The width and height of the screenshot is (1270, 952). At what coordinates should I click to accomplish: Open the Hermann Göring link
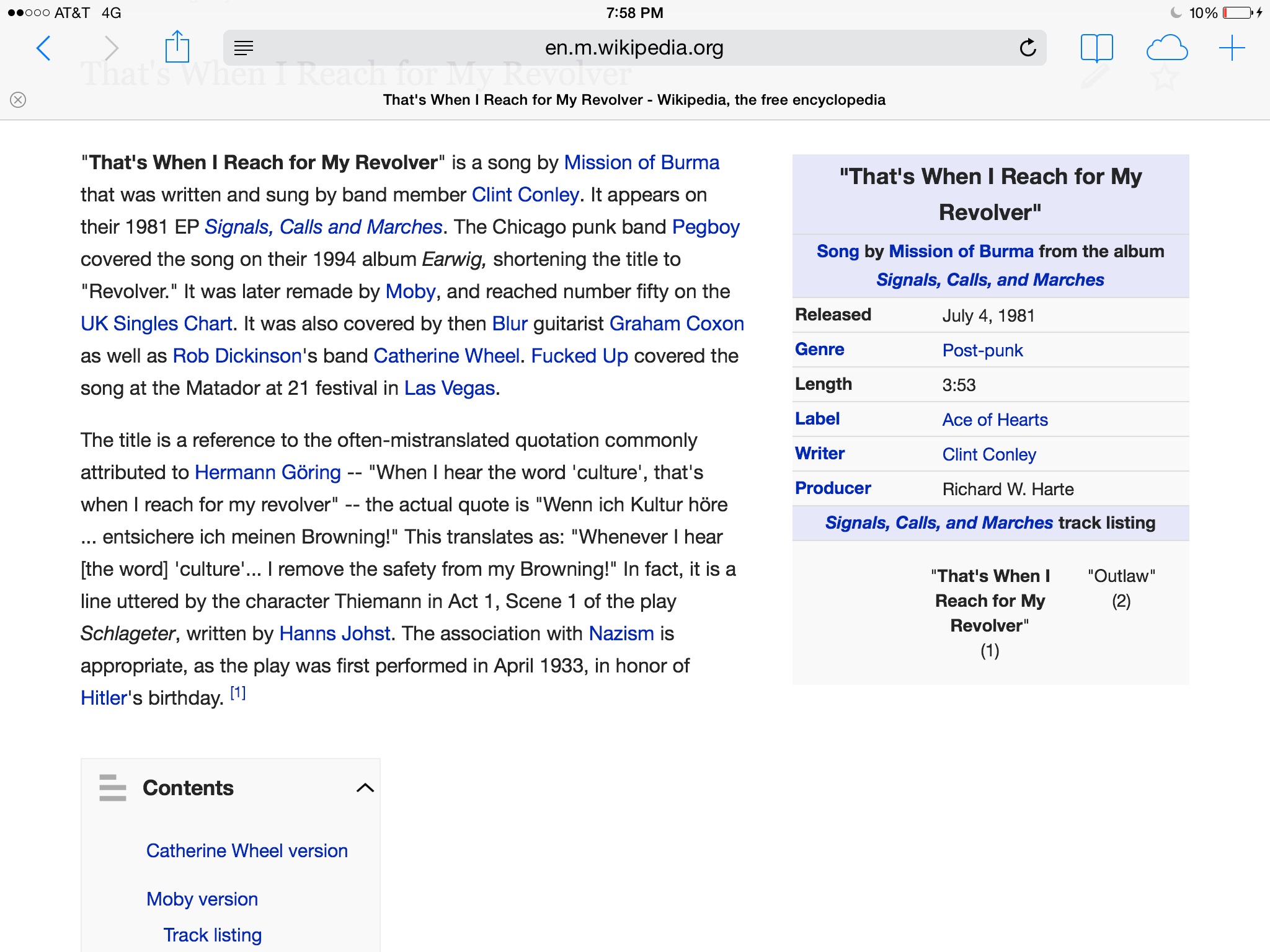click(268, 472)
